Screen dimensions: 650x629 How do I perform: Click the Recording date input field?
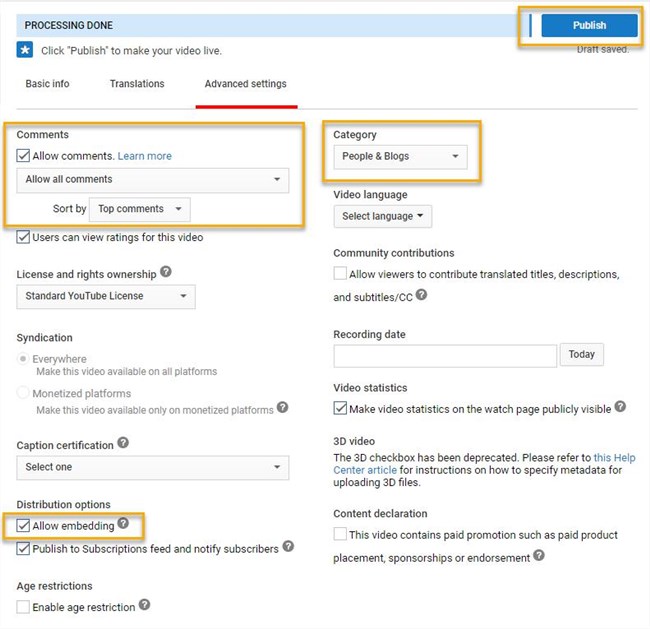[445, 355]
